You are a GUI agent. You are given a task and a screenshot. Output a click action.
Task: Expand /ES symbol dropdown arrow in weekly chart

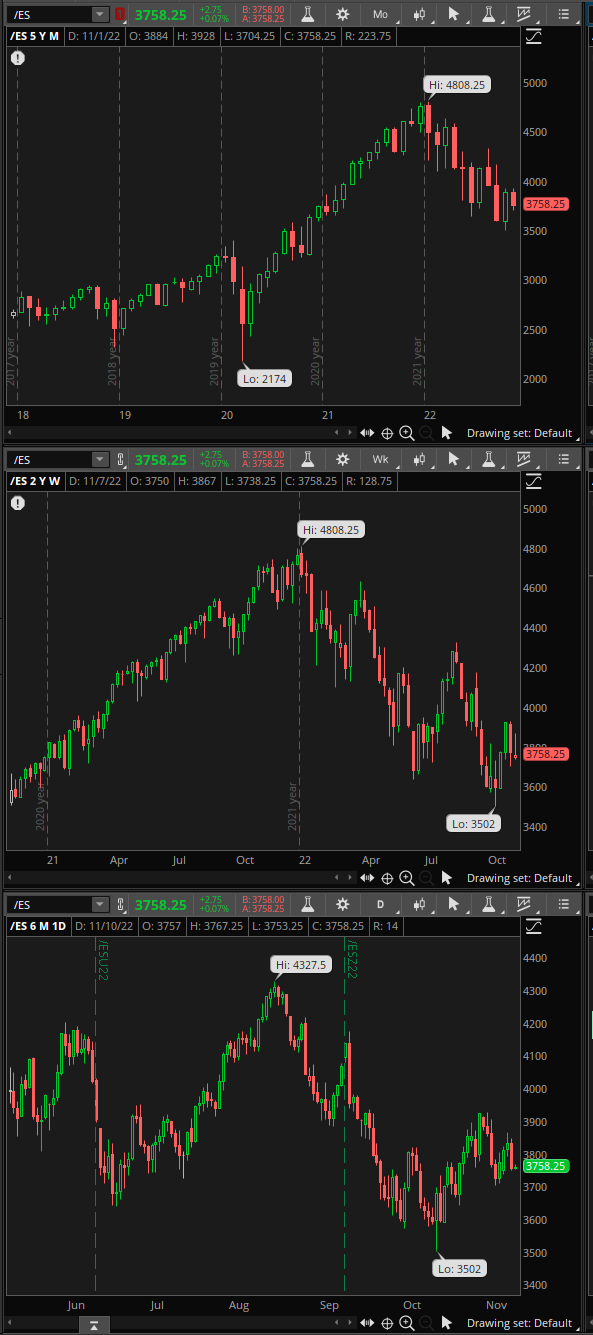pos(99,459)
